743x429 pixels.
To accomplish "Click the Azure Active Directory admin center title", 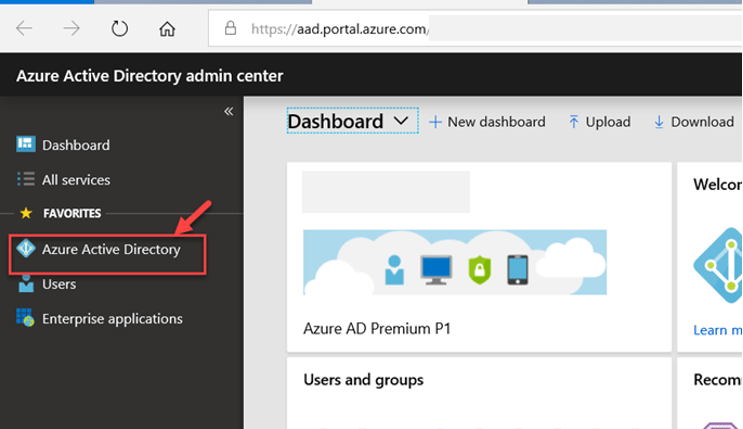I will (x=150, y=76).
